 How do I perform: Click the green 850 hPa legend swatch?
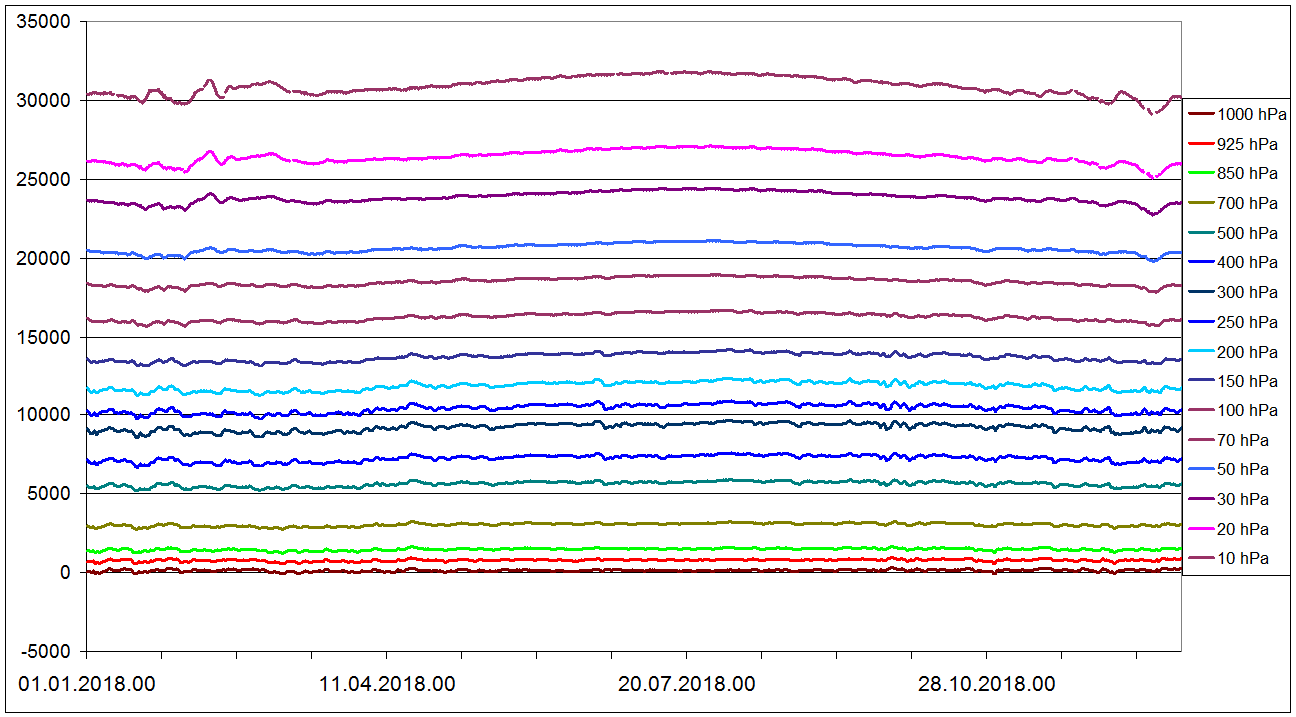coord(1200,174)
